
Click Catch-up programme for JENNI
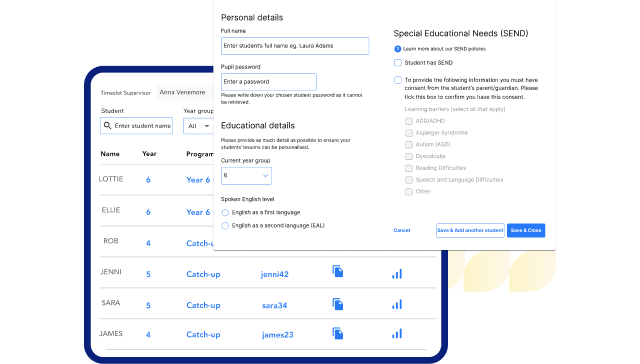[x=203, y=274]
